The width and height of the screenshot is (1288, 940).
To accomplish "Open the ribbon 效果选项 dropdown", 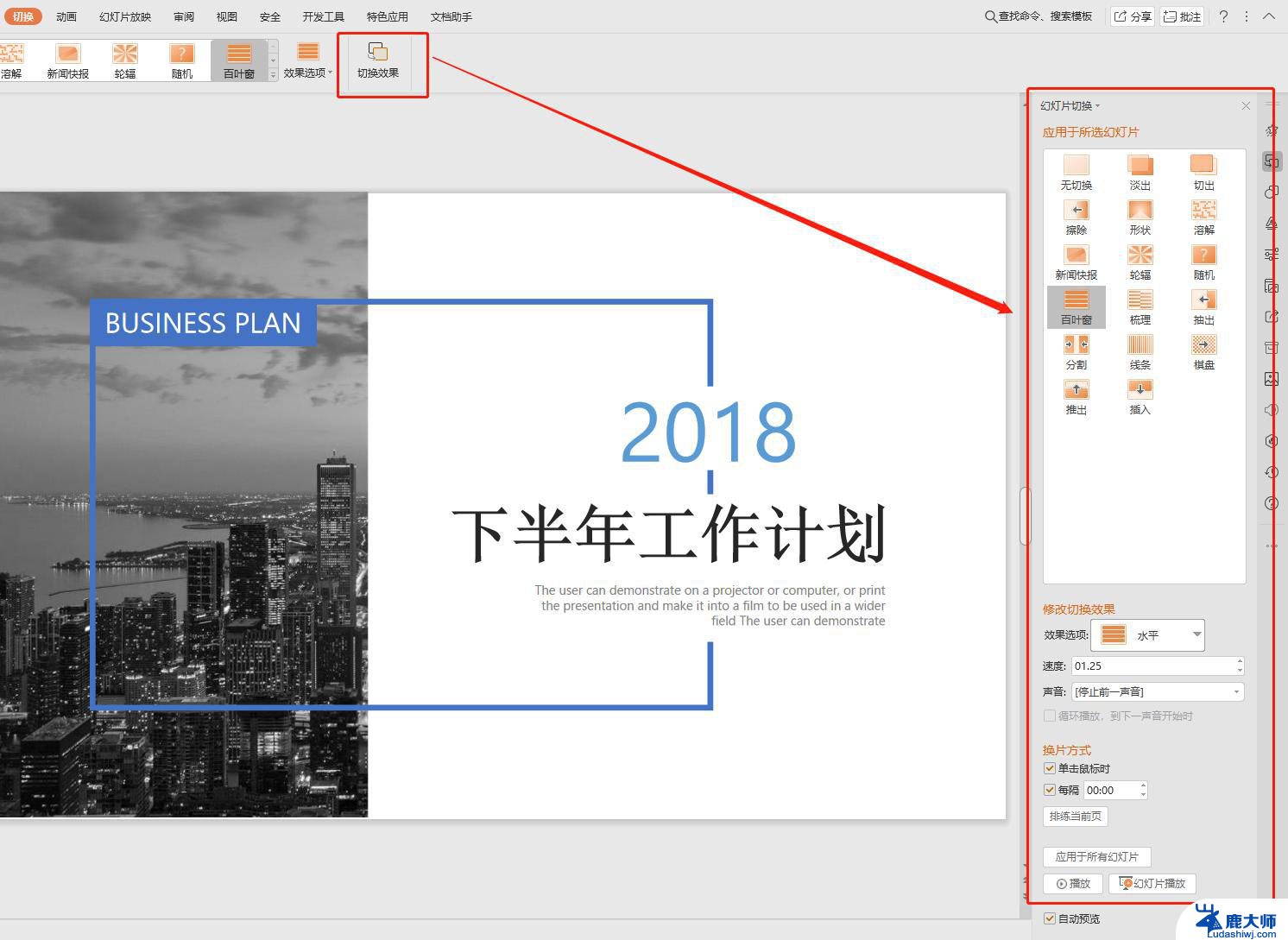I will [308, 60].
